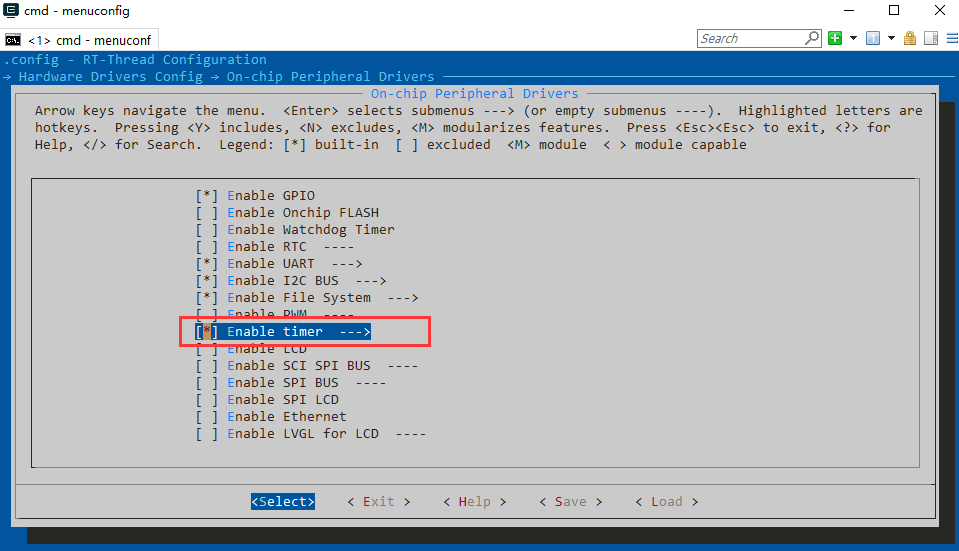Screen dimensions: 959x551
Task: Click the cmd app icon in title bar
Action: (12, 11)
